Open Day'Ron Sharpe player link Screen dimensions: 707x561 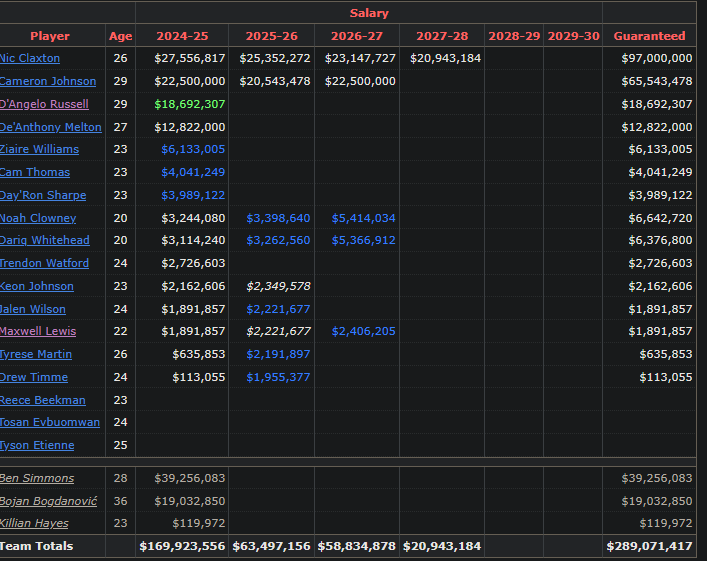tap(43, 195)
